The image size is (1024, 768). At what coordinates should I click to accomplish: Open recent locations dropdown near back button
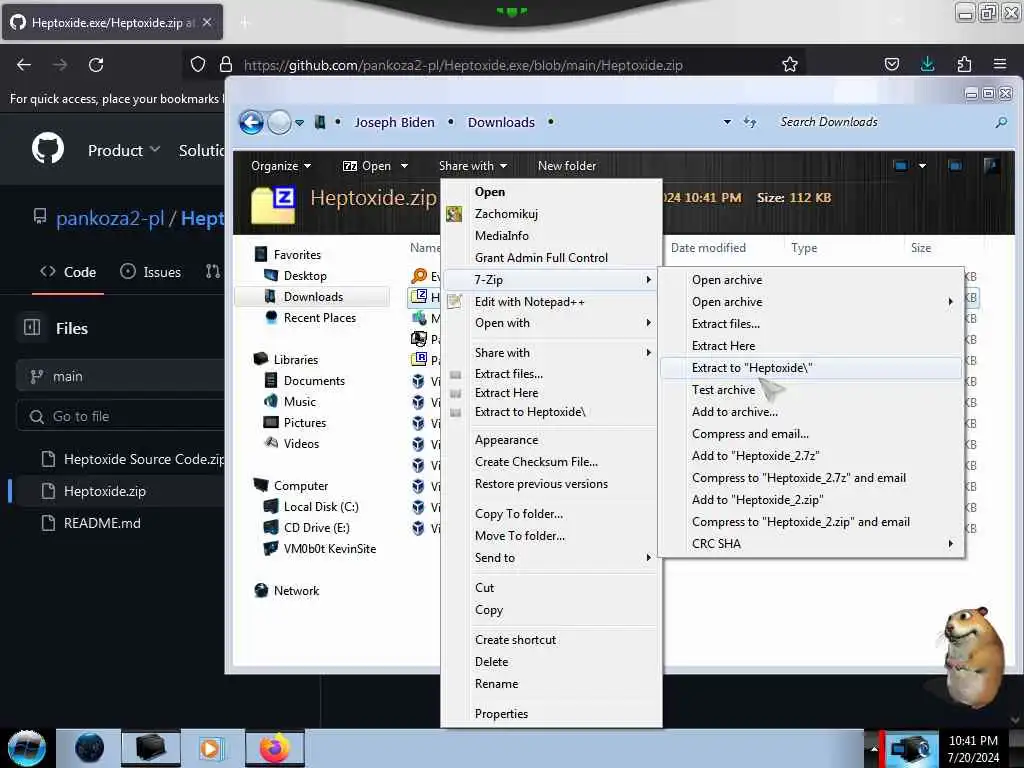point(299,122)
